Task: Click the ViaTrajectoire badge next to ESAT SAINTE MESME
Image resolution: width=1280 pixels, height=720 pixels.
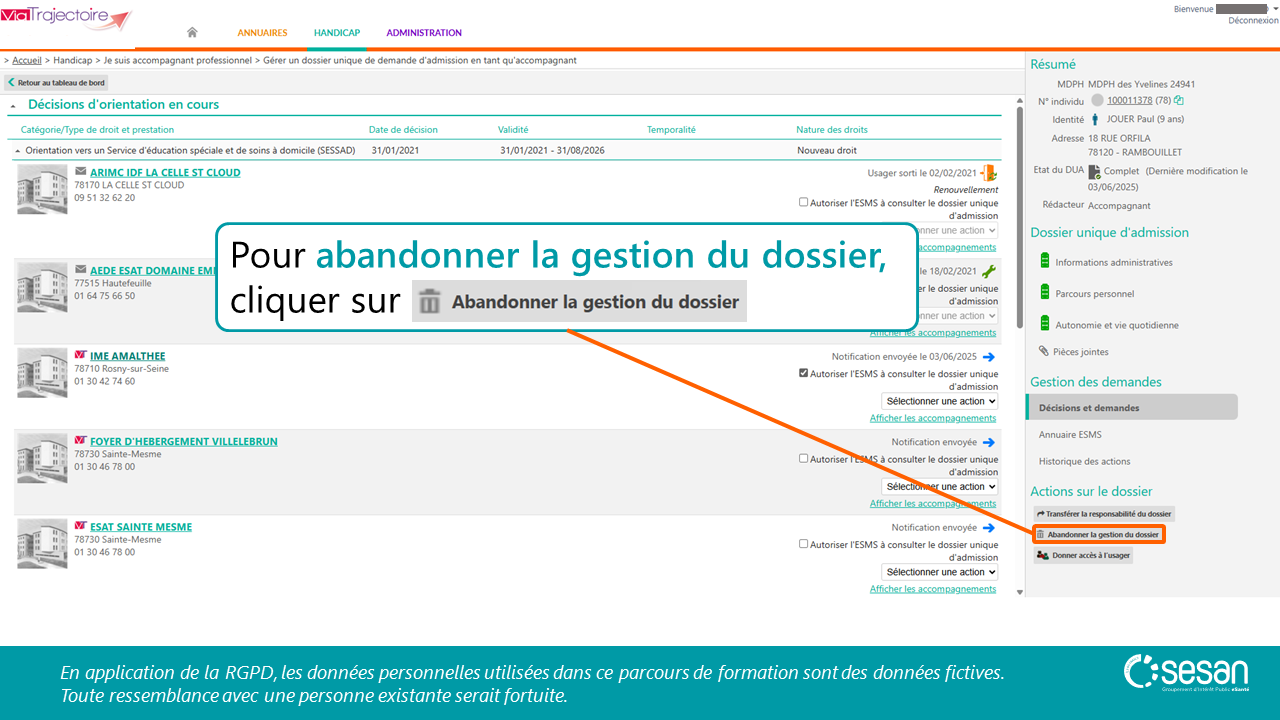Action: tap(81, 526)
